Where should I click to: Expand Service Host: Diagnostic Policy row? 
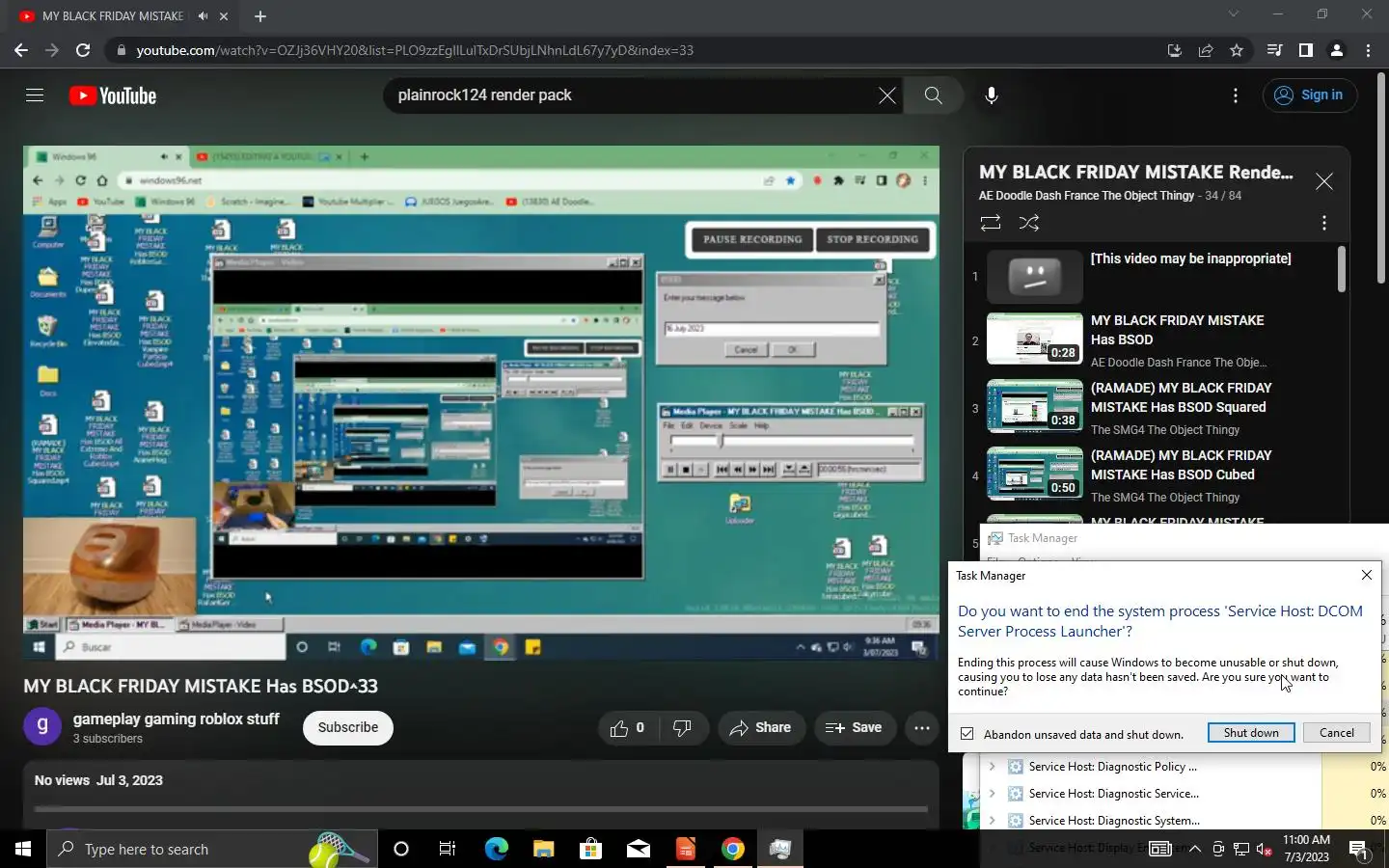coord(992,767)
